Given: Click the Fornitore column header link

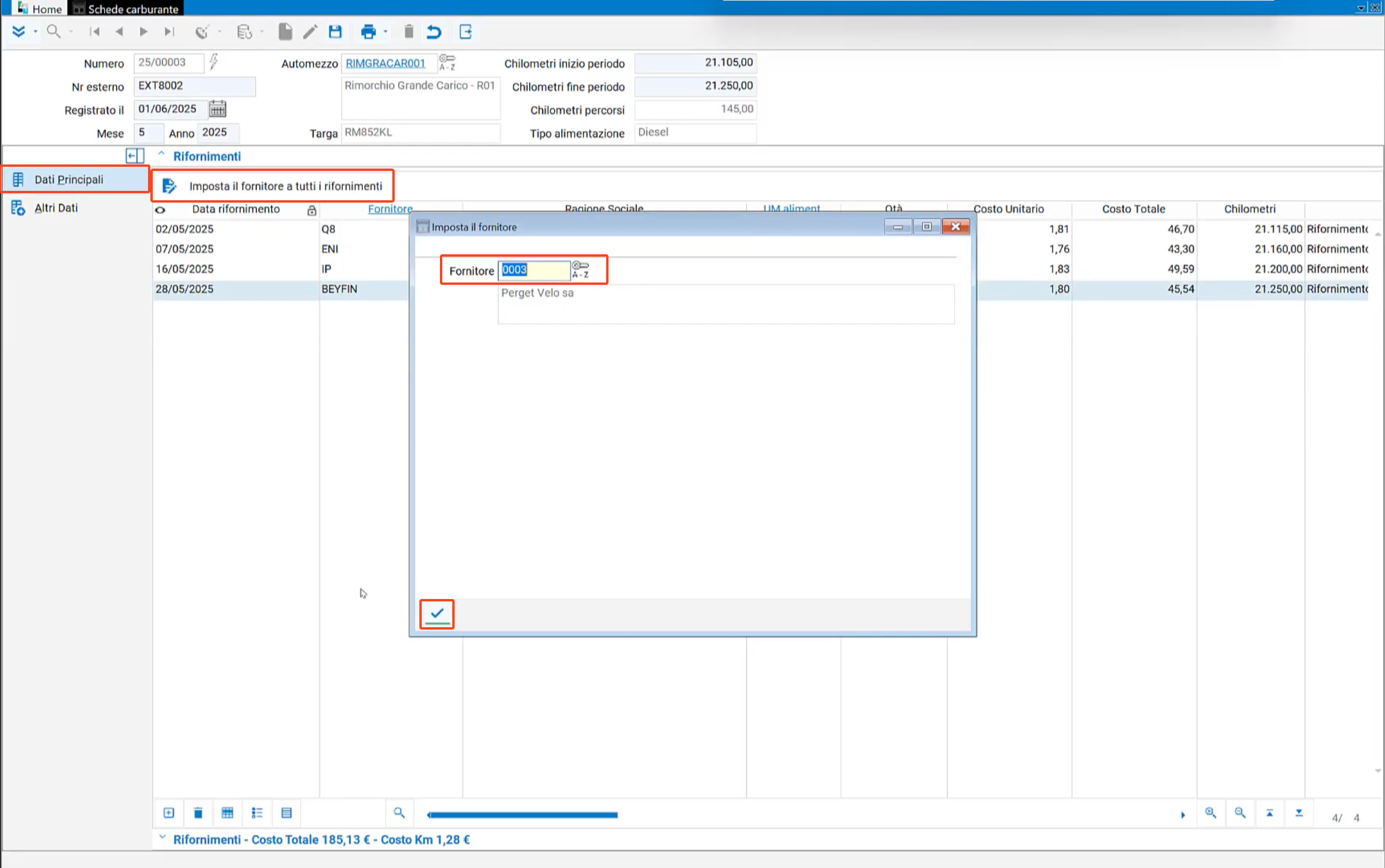Looking at the screenshot, I should [x=390, y=208].
